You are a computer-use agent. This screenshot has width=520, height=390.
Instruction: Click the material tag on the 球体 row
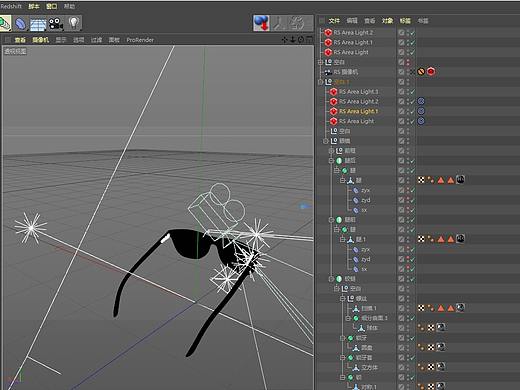441,328
